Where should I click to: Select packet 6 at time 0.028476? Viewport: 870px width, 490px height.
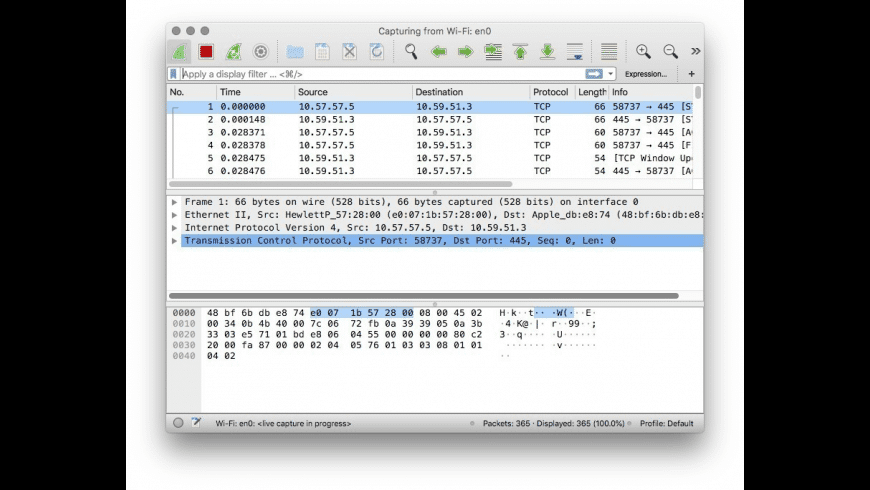430,171
